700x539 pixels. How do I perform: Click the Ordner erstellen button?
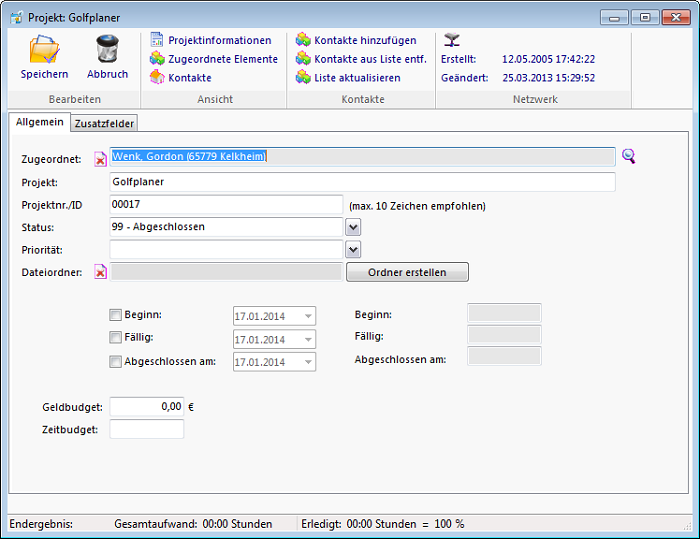pyautogui.click(x=407, y=272)
